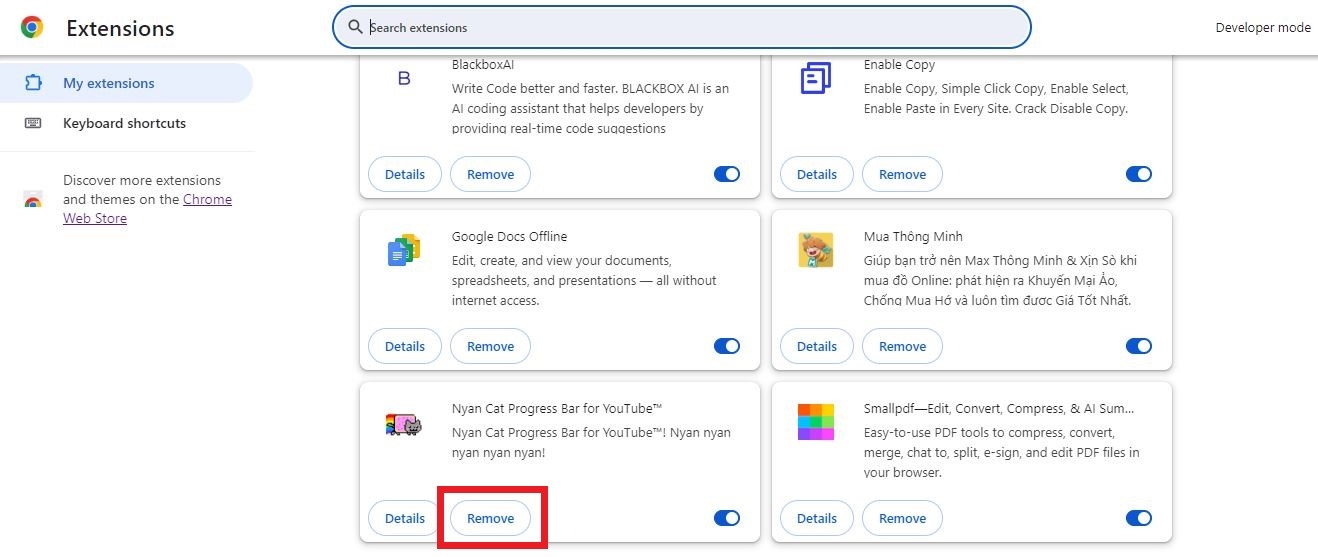
Task: Click the Chrome Web Store rainbow icon
Action: point(33,200)
